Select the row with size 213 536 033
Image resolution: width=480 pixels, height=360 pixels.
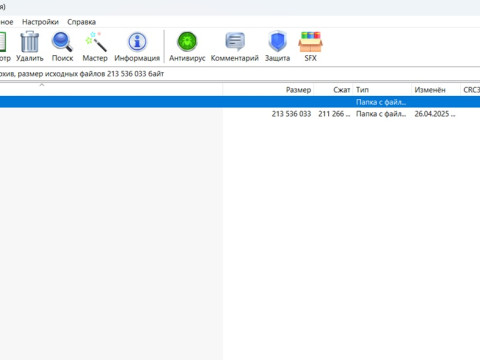click(240, 114)
